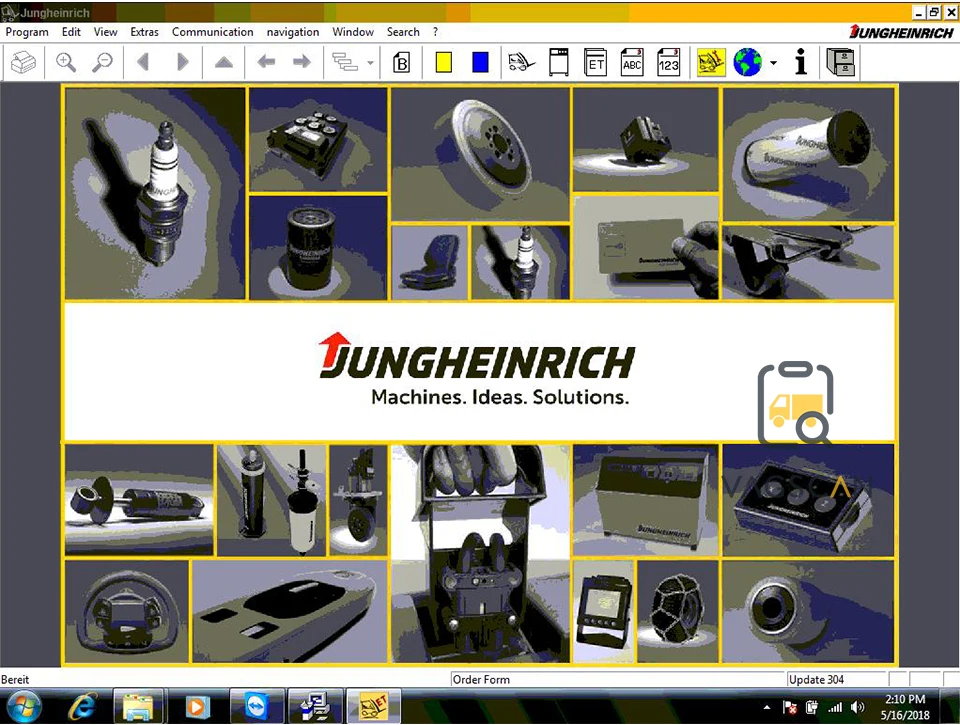Image resolution: width=960 pixels, height=725 pixels.
Task: Go to next page triangle arrow
Action: (182, 62)
